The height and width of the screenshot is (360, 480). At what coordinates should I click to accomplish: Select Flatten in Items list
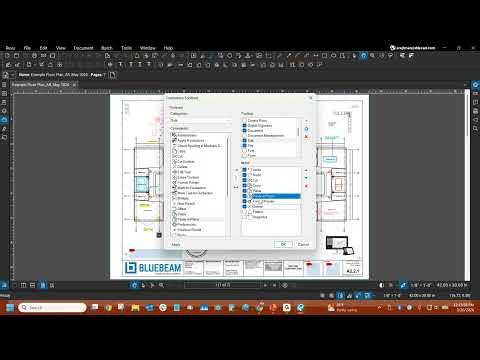click(x=258, y=212)
